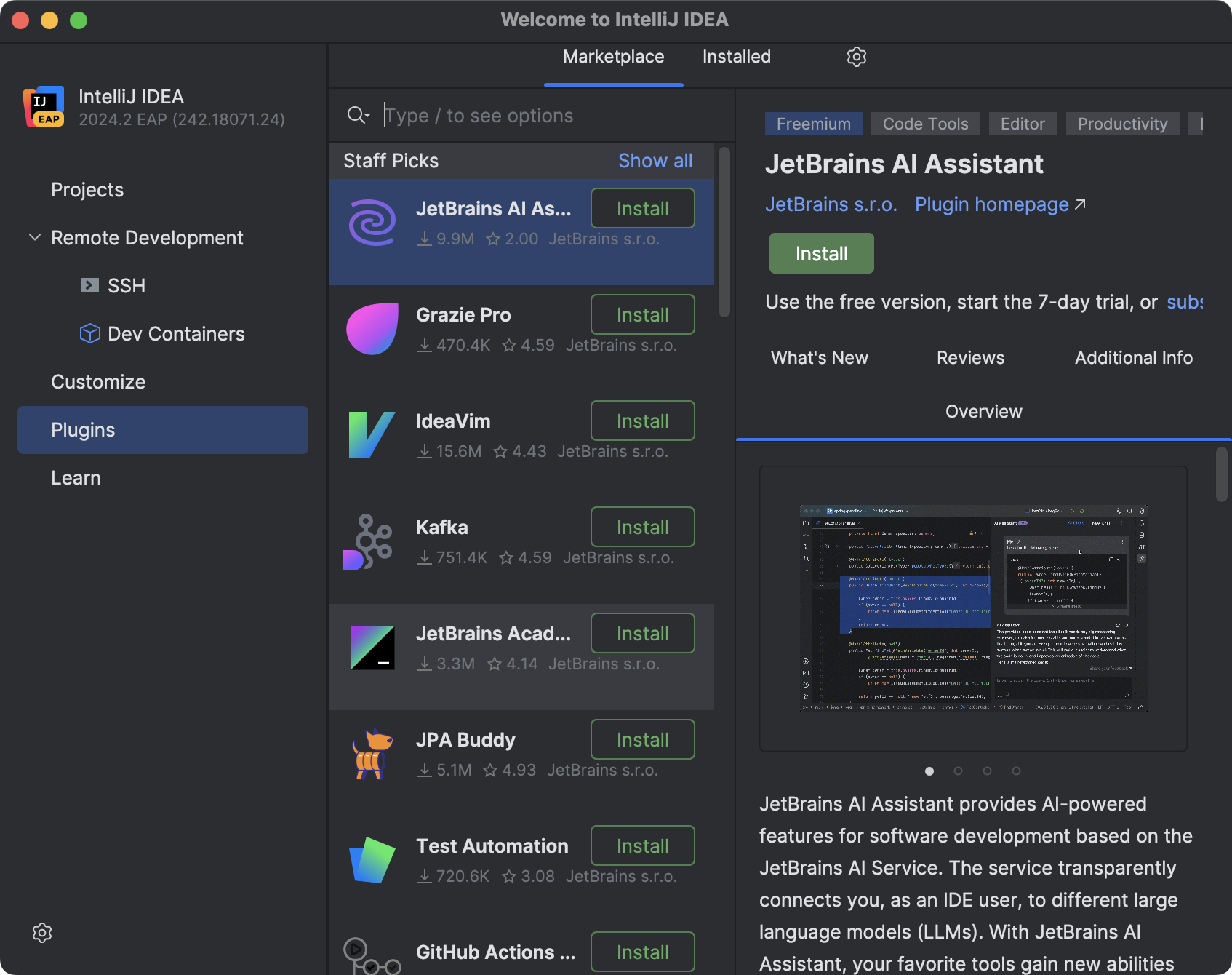
Task: Click the GitHub Actions plugin icon
Action: click(x=372, y=953)
